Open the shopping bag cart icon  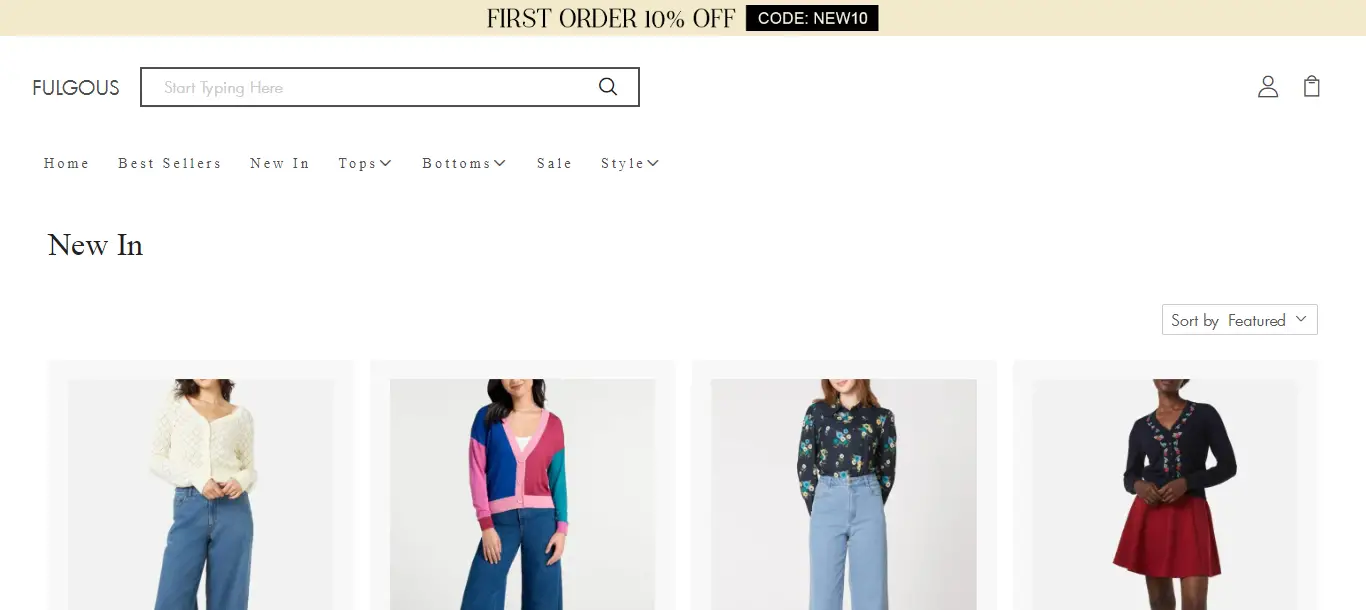(1312, 87)
